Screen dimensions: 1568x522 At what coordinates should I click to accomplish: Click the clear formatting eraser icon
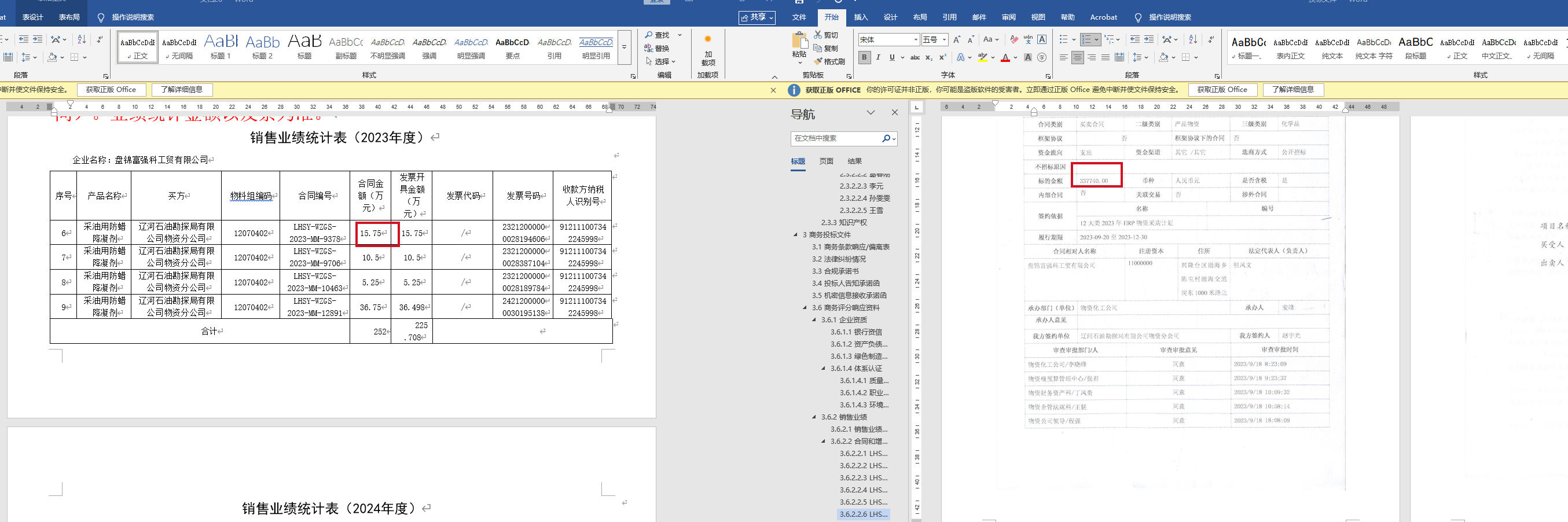point(1013,39)
